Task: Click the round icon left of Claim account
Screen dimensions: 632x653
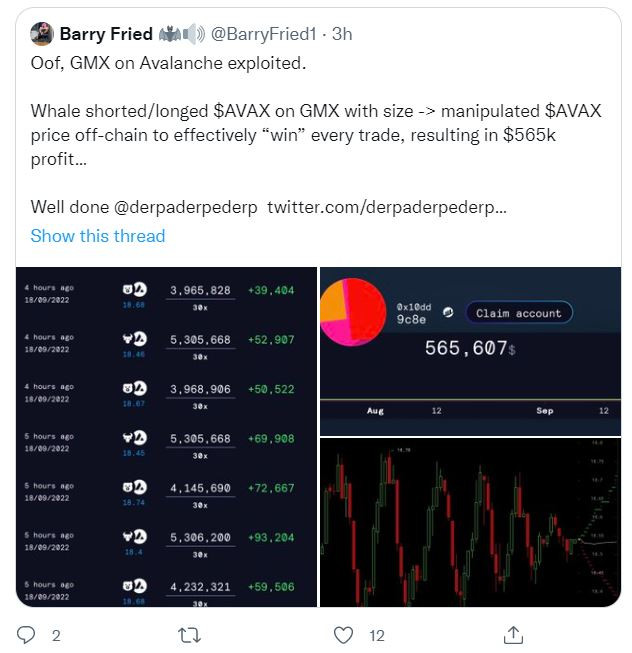Action: pyautogui.click(x=449, y=313)
